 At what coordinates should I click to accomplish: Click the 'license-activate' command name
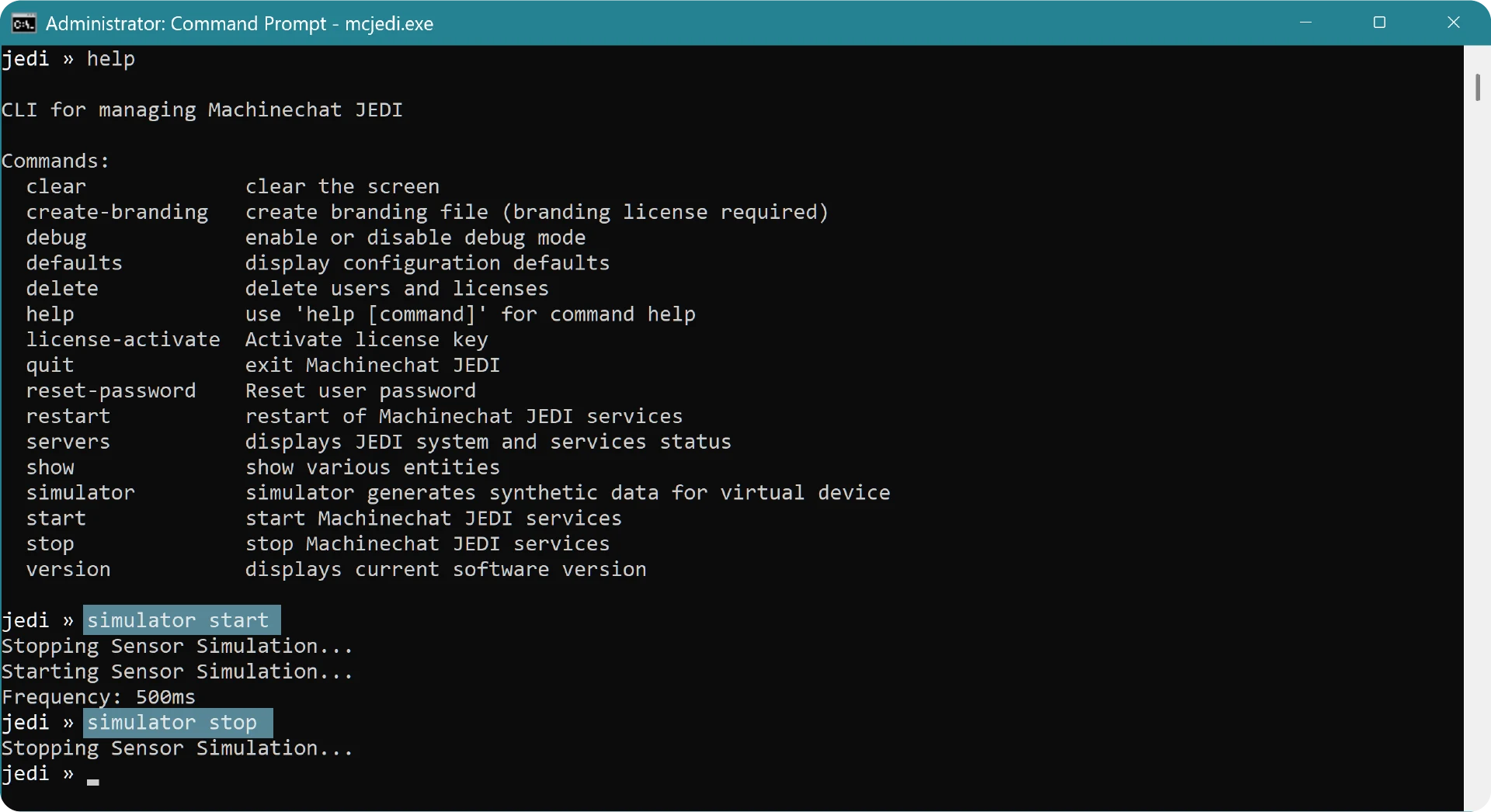[123, 340]
